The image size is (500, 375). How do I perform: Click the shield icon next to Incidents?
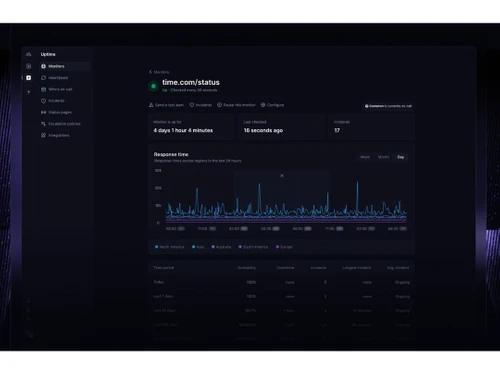(192, 105)
